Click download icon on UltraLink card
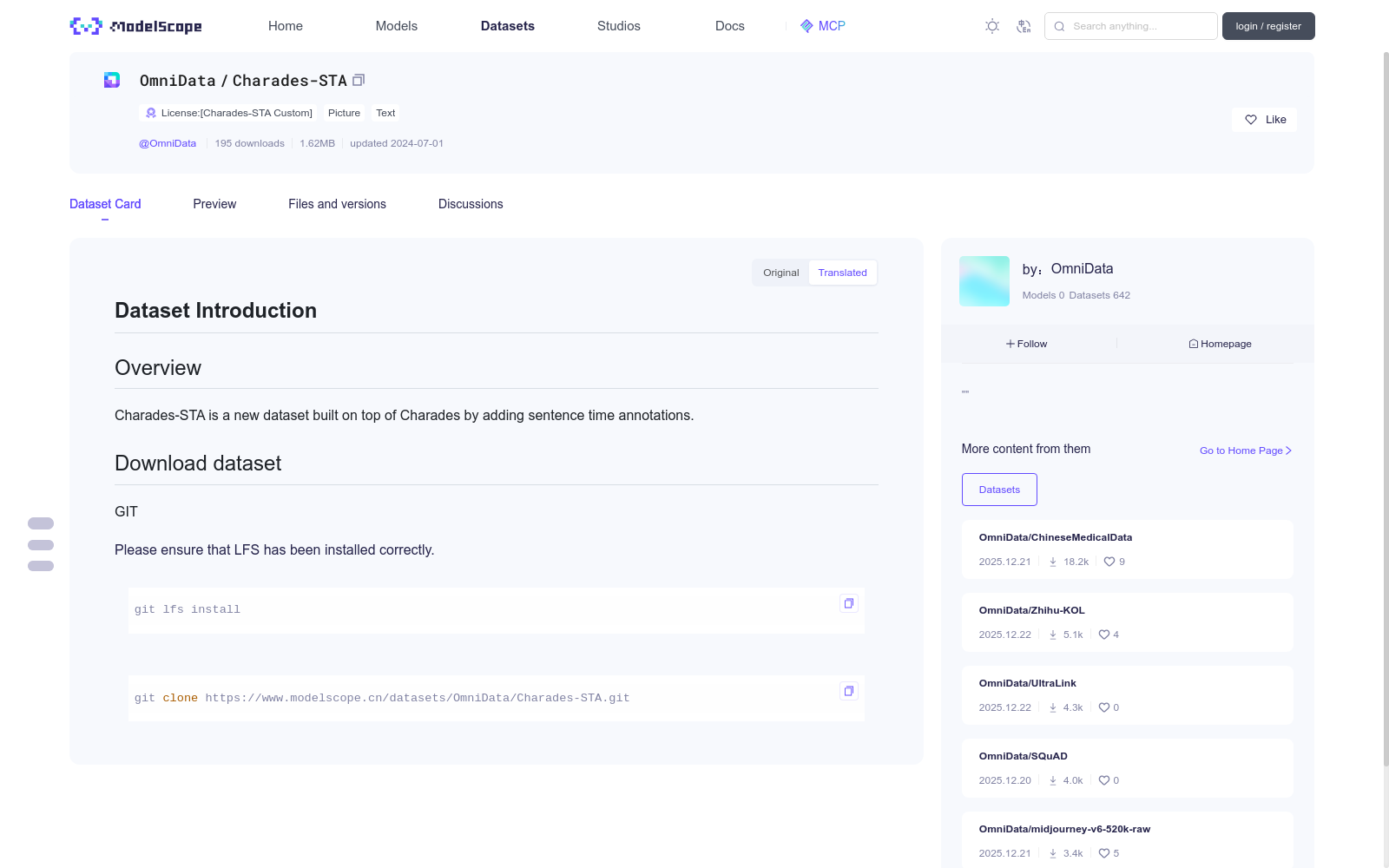 click(x=1053, y=707)
